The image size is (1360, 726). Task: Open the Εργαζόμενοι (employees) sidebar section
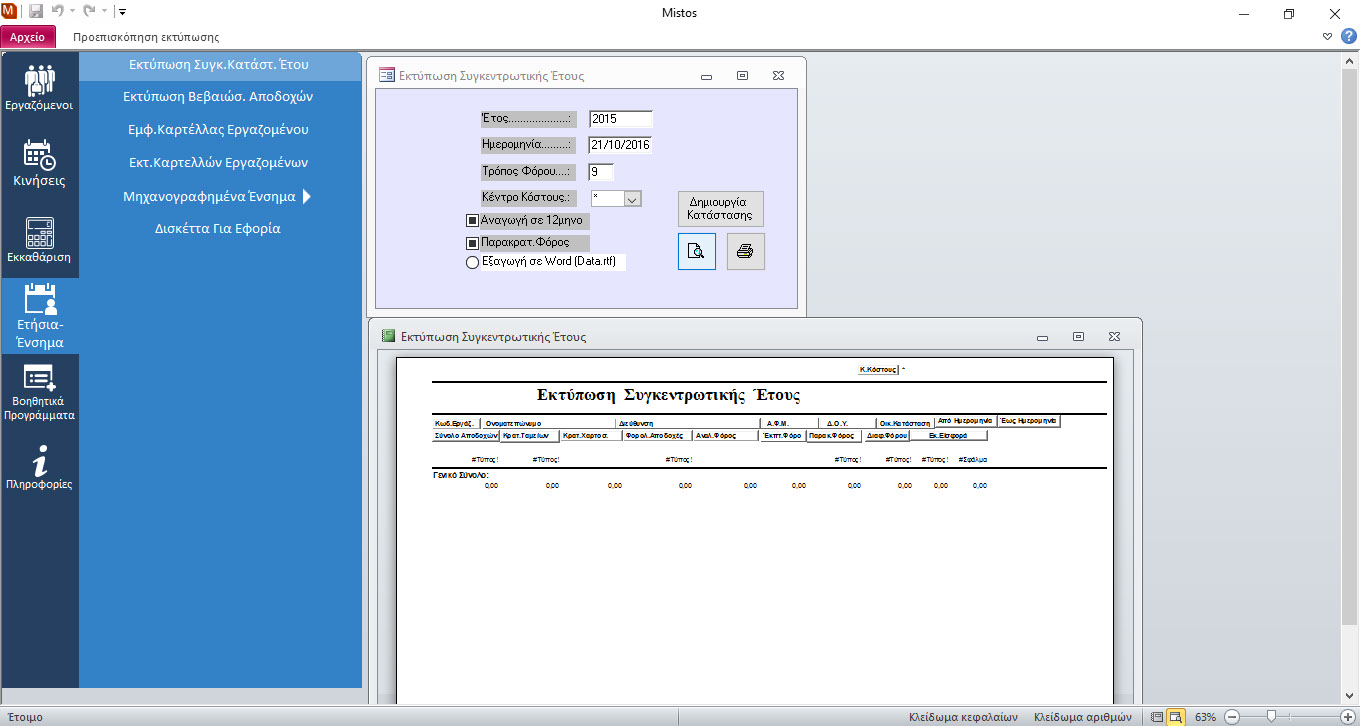39,87
